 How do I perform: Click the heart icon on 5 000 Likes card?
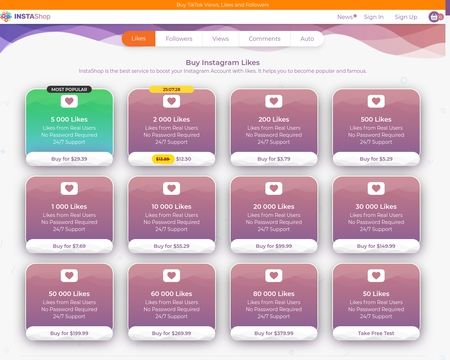(x=69, y=101)
